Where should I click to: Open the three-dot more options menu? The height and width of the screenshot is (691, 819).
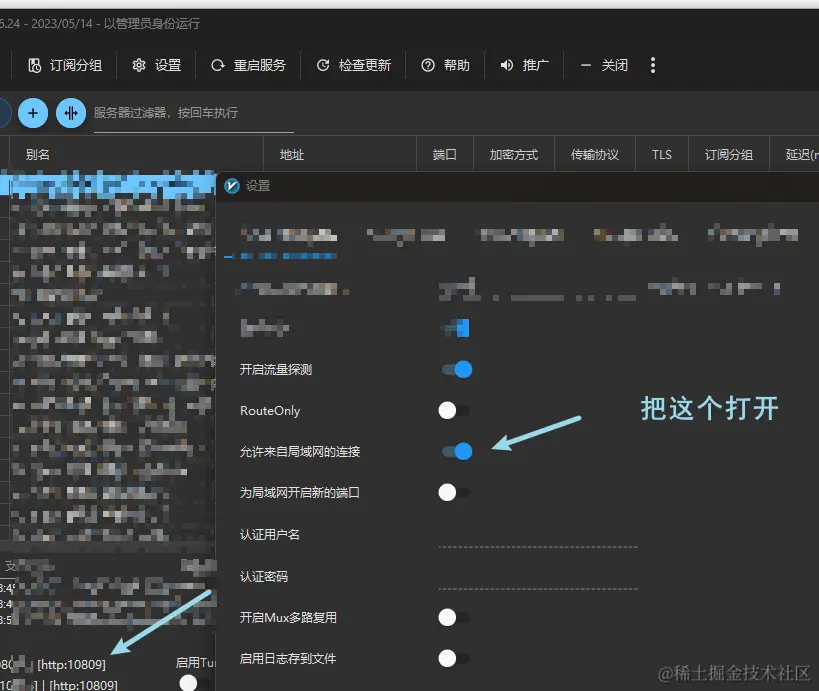[x=652, y=65]
